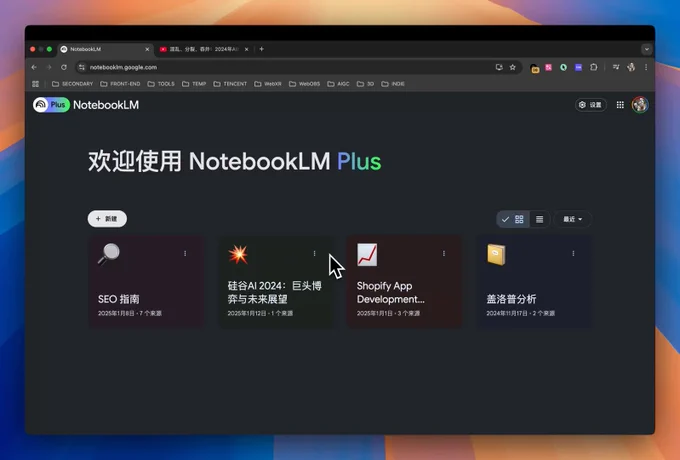Open the TEMP bookmarks folder
This screenshot has height=460, width=680.
[x=194, y=84]
